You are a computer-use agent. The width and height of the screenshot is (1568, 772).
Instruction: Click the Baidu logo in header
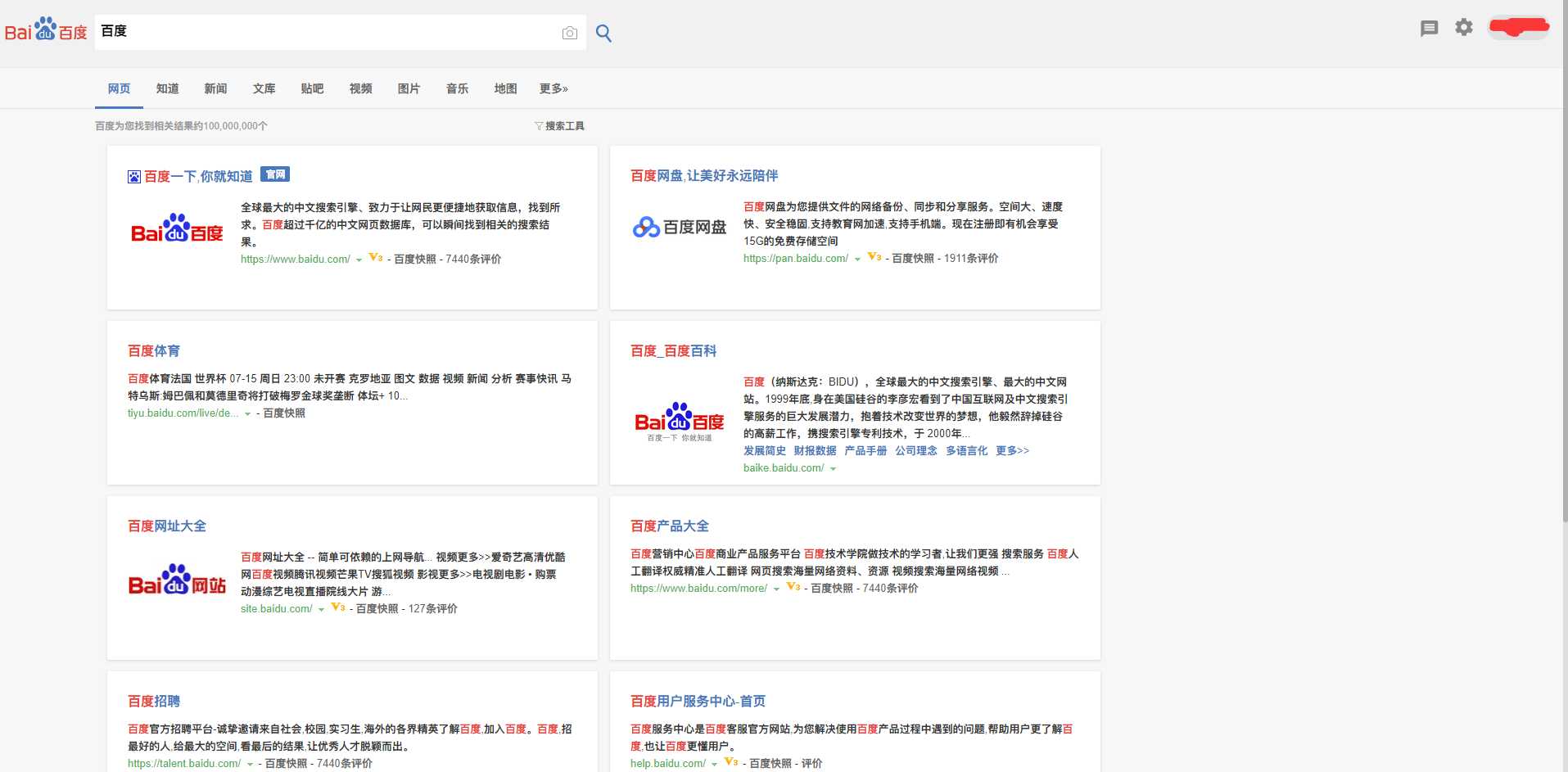tap(46, 31)
